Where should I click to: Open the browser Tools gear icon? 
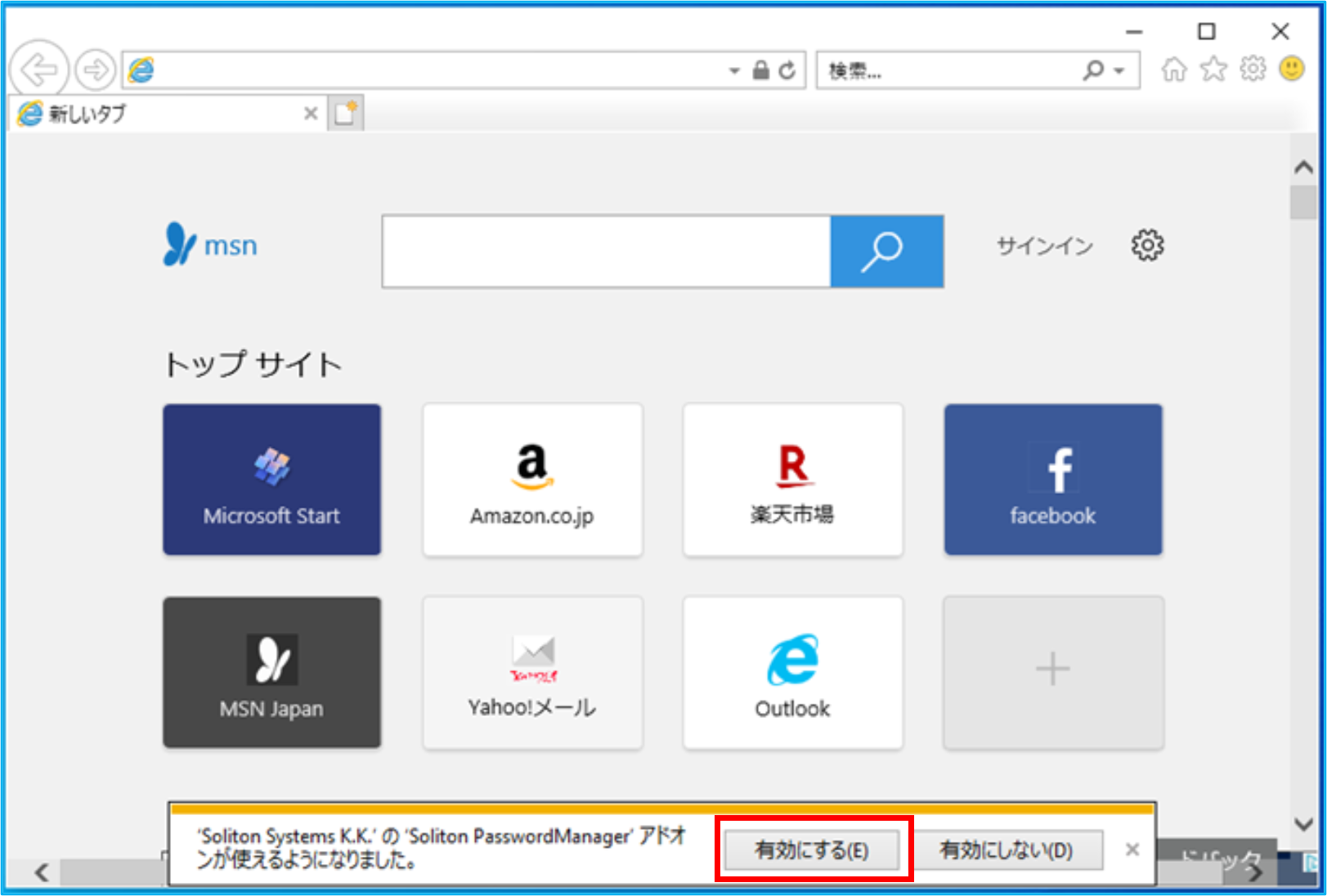(x=1253, y=69)
